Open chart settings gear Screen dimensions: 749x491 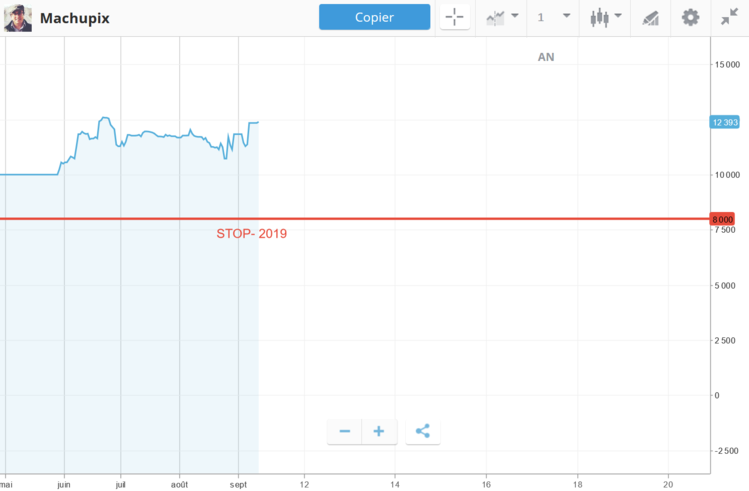pos(690,17)
